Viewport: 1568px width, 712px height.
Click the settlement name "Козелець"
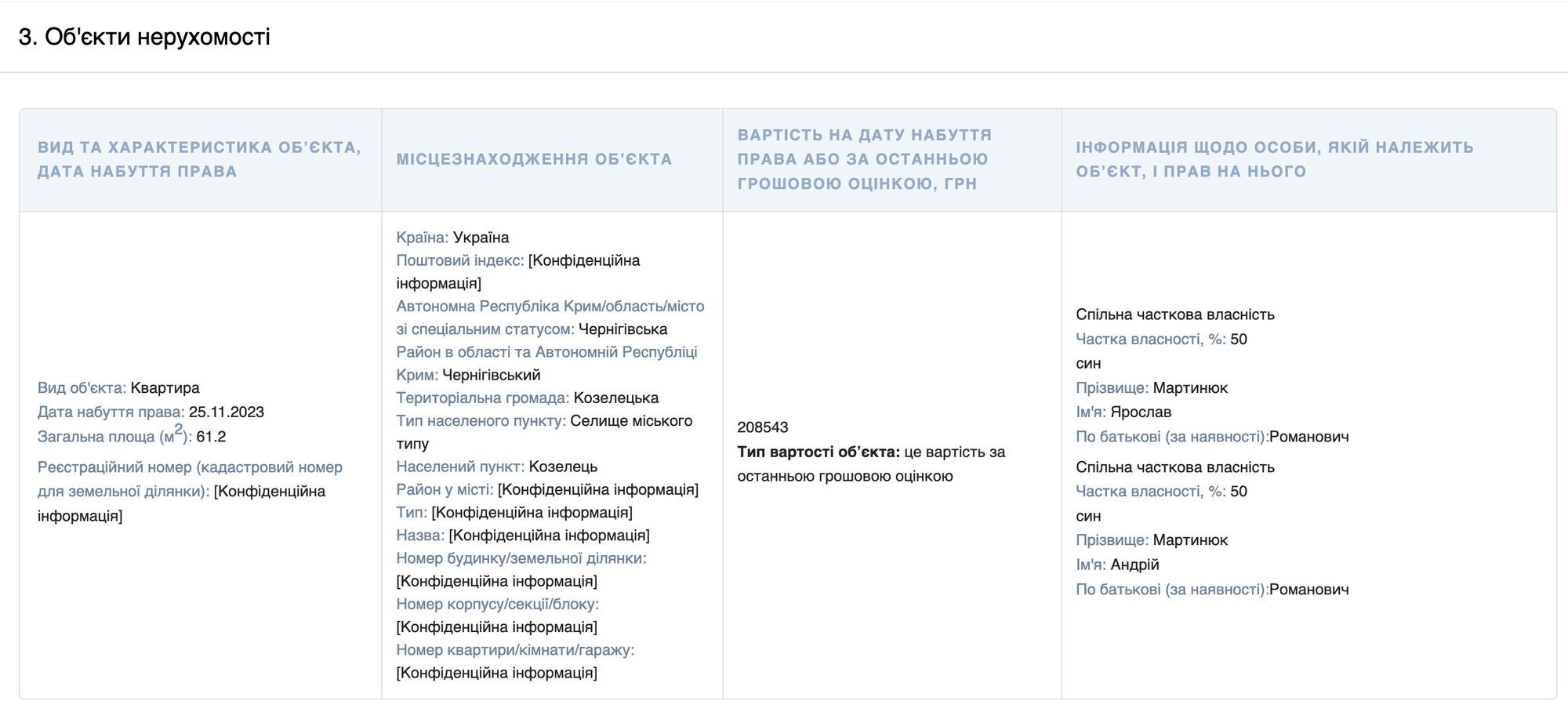coord(563,466)
